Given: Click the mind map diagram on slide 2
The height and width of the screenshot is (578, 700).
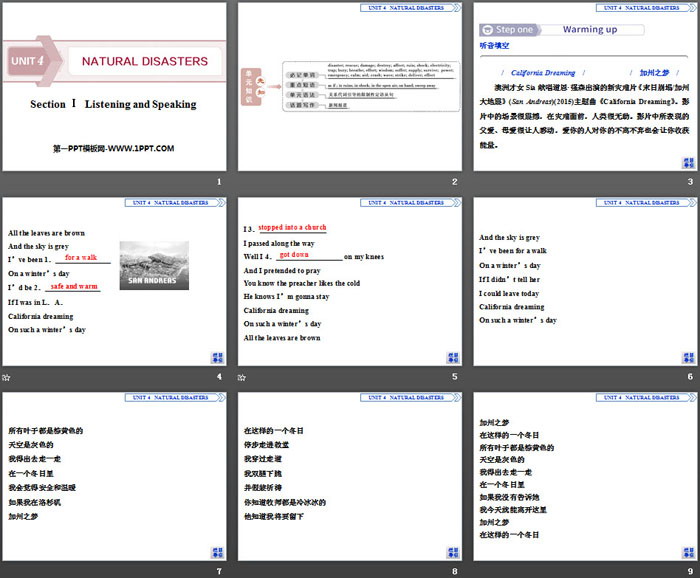Looking at the screenshot, I should 350,86.
